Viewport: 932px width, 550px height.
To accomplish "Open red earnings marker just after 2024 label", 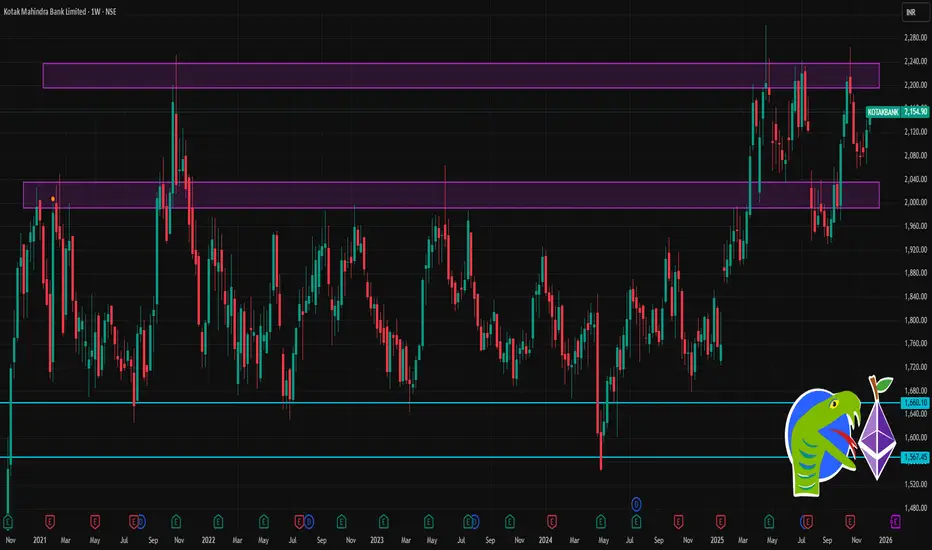I will [x=552, y=522].
